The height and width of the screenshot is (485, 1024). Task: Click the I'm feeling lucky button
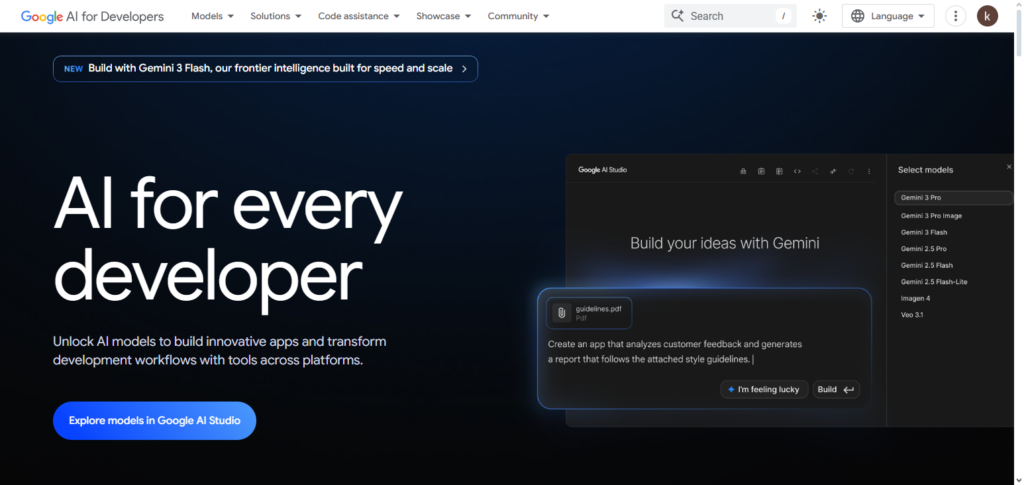click(x=764, y=390)
